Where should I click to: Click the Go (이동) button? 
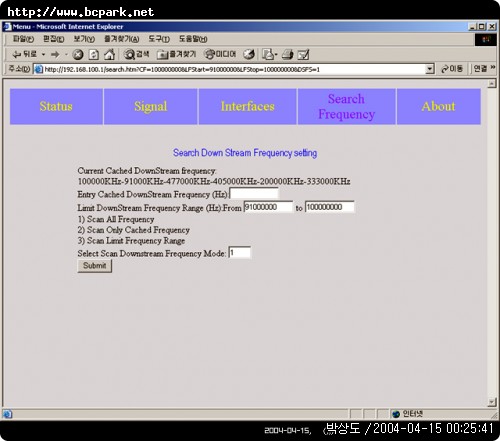tap(452, 69)
